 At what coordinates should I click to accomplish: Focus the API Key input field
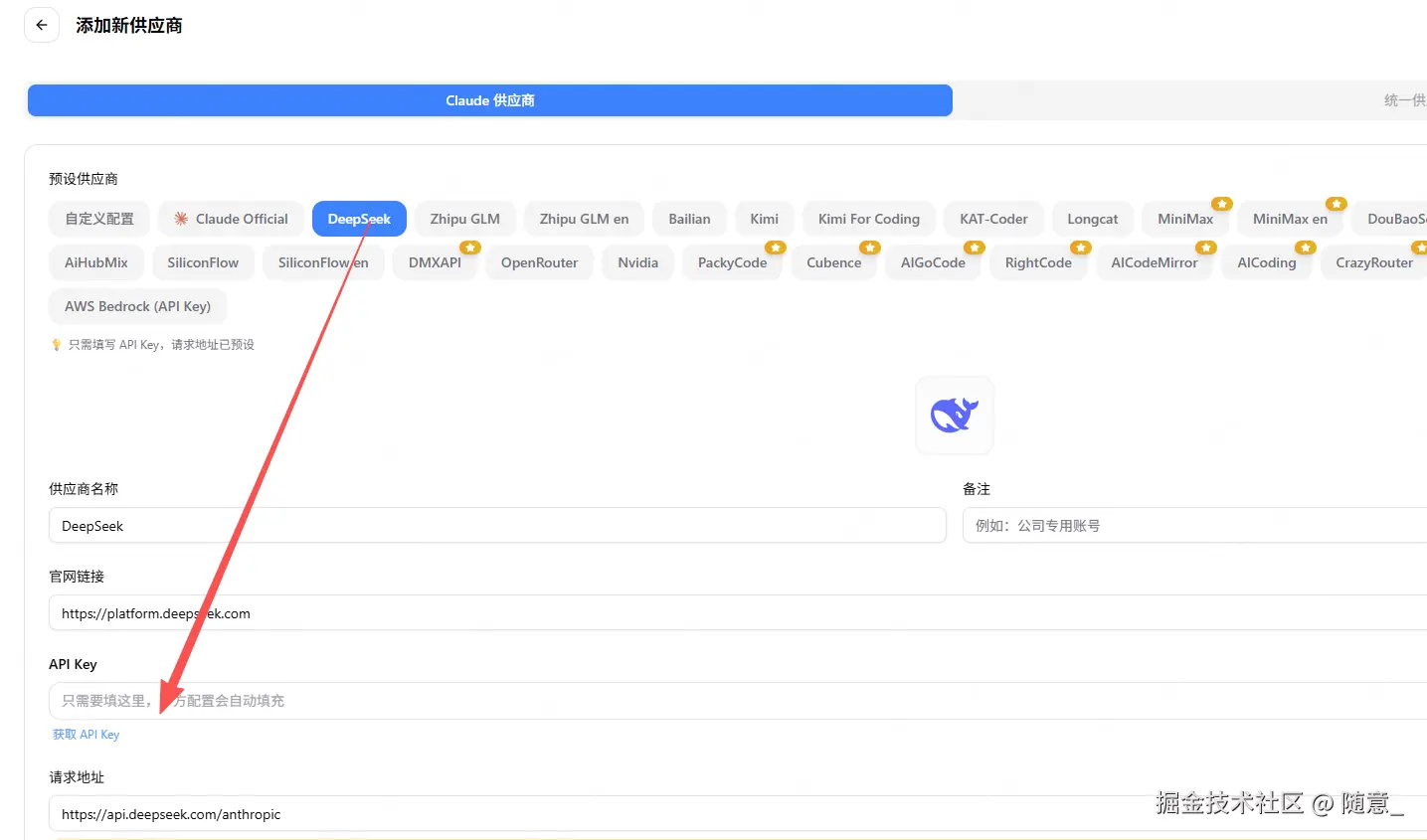[738, 701]
